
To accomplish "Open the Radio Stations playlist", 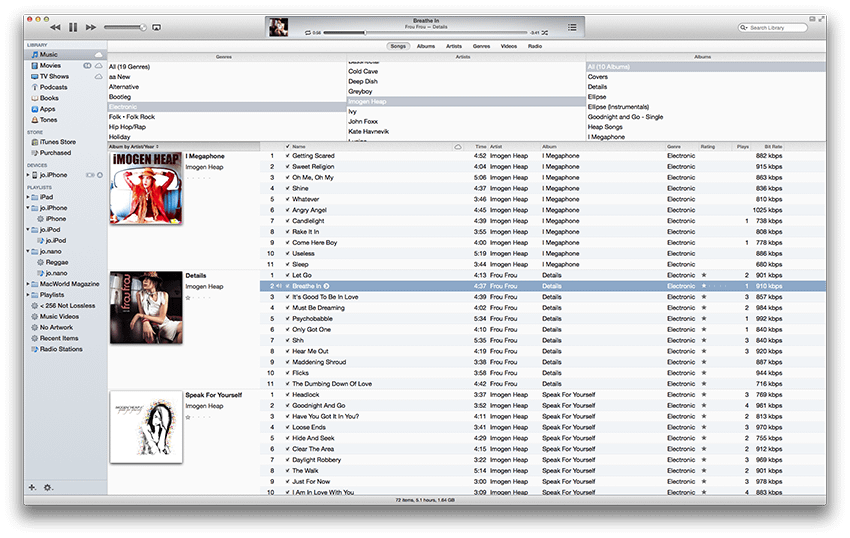I will (61, 349).
